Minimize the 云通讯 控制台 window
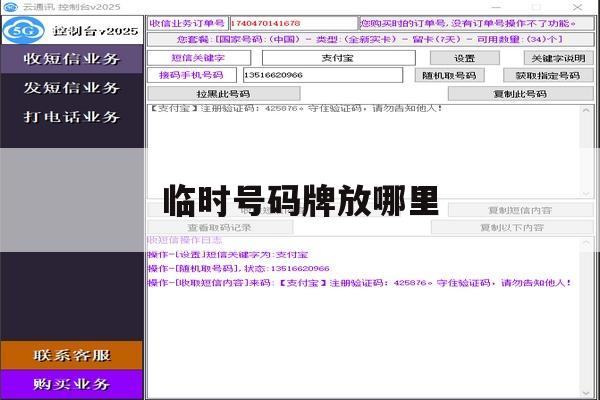This screenshot has height=400, width=600. pyautogui.click(x=496, y=7)
